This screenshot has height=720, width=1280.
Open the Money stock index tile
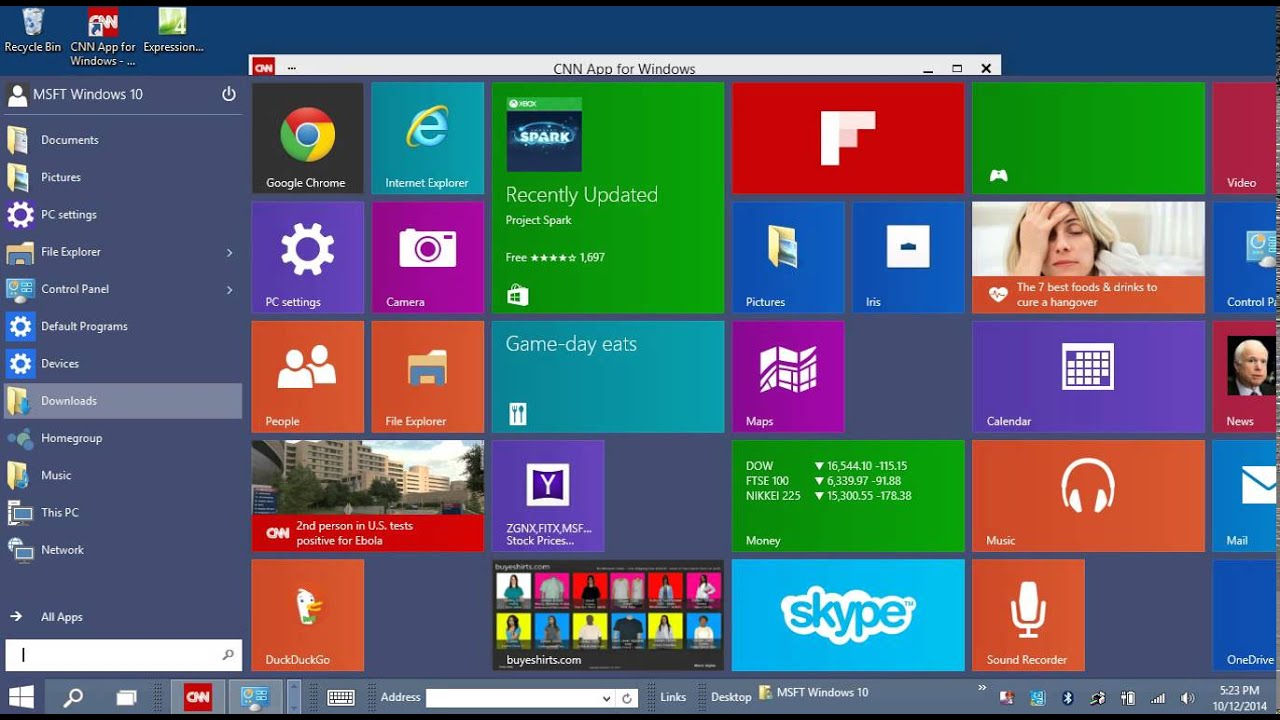tap(848, 495)
